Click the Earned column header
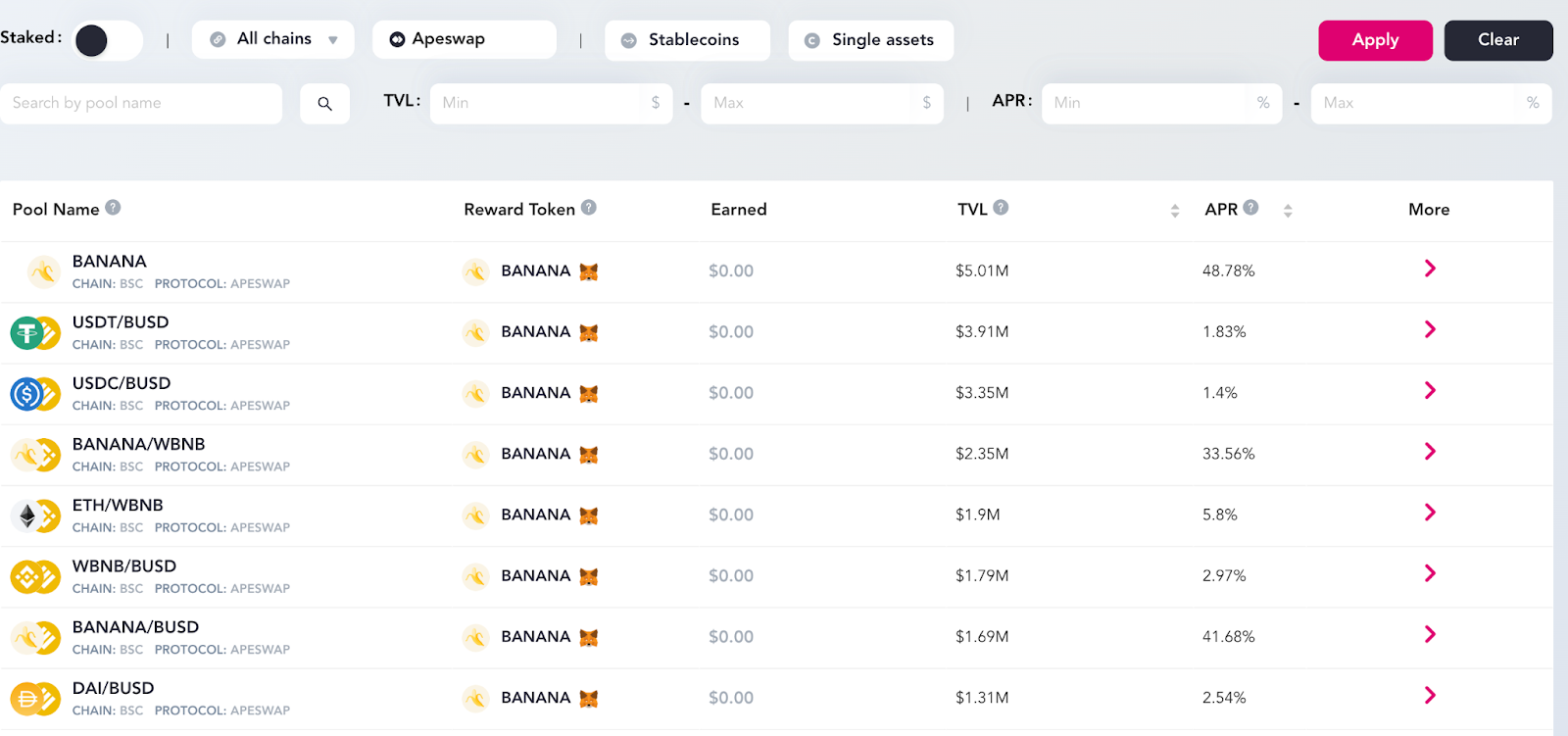The width and height of the screenshot is (1568, 736). click(739, 210)
